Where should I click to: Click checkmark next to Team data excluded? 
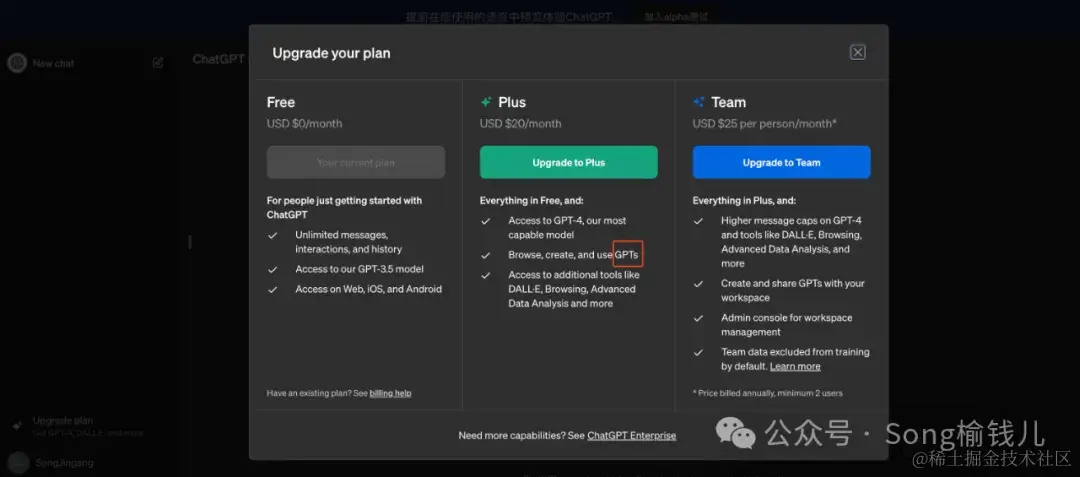pos(698,352)
